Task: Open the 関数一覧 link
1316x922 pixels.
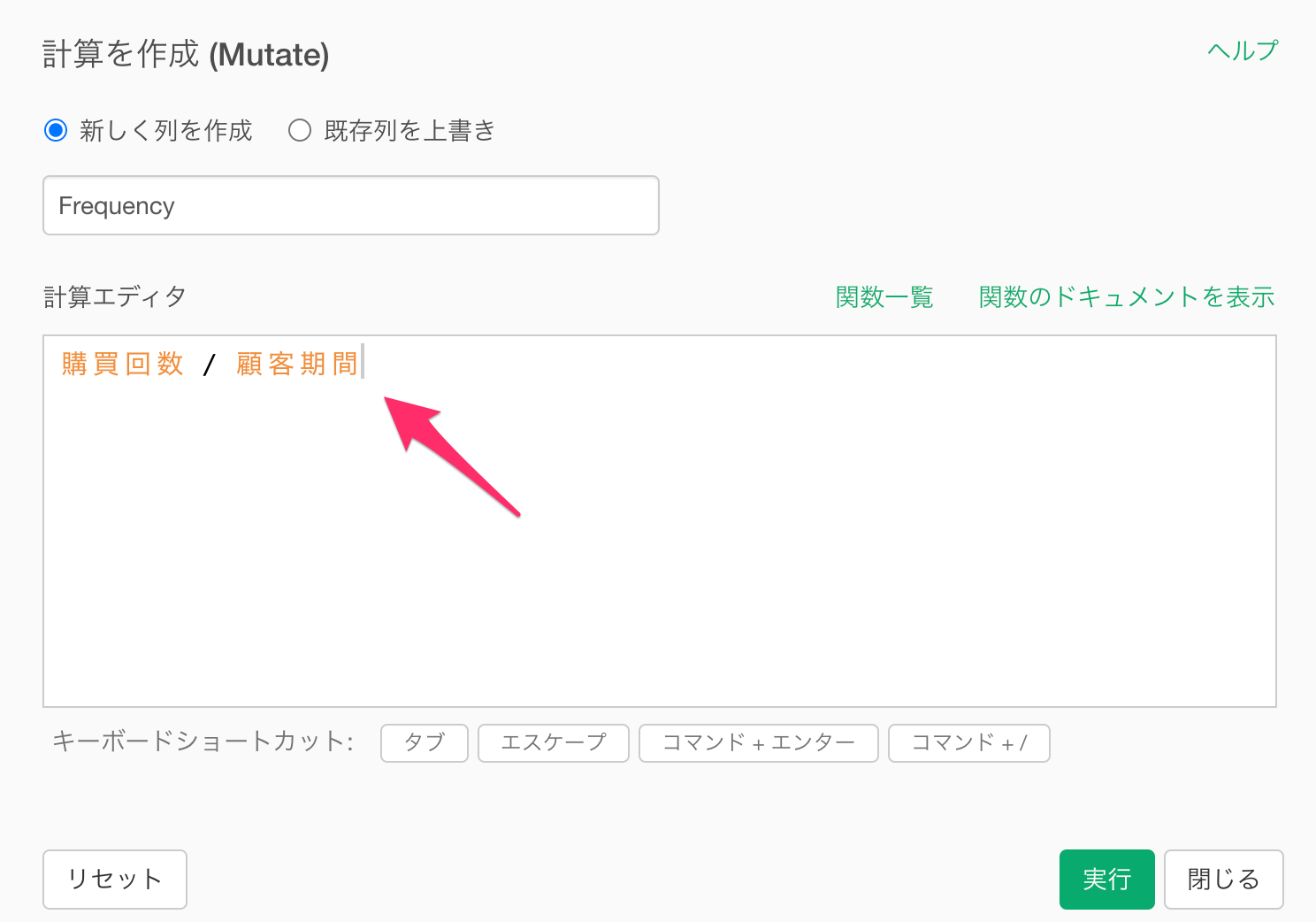Action: click(x=884, y=297)
